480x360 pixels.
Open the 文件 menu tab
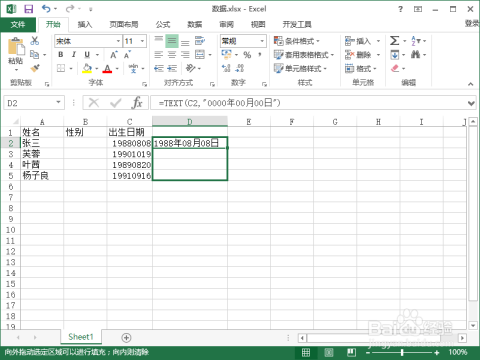18,24
